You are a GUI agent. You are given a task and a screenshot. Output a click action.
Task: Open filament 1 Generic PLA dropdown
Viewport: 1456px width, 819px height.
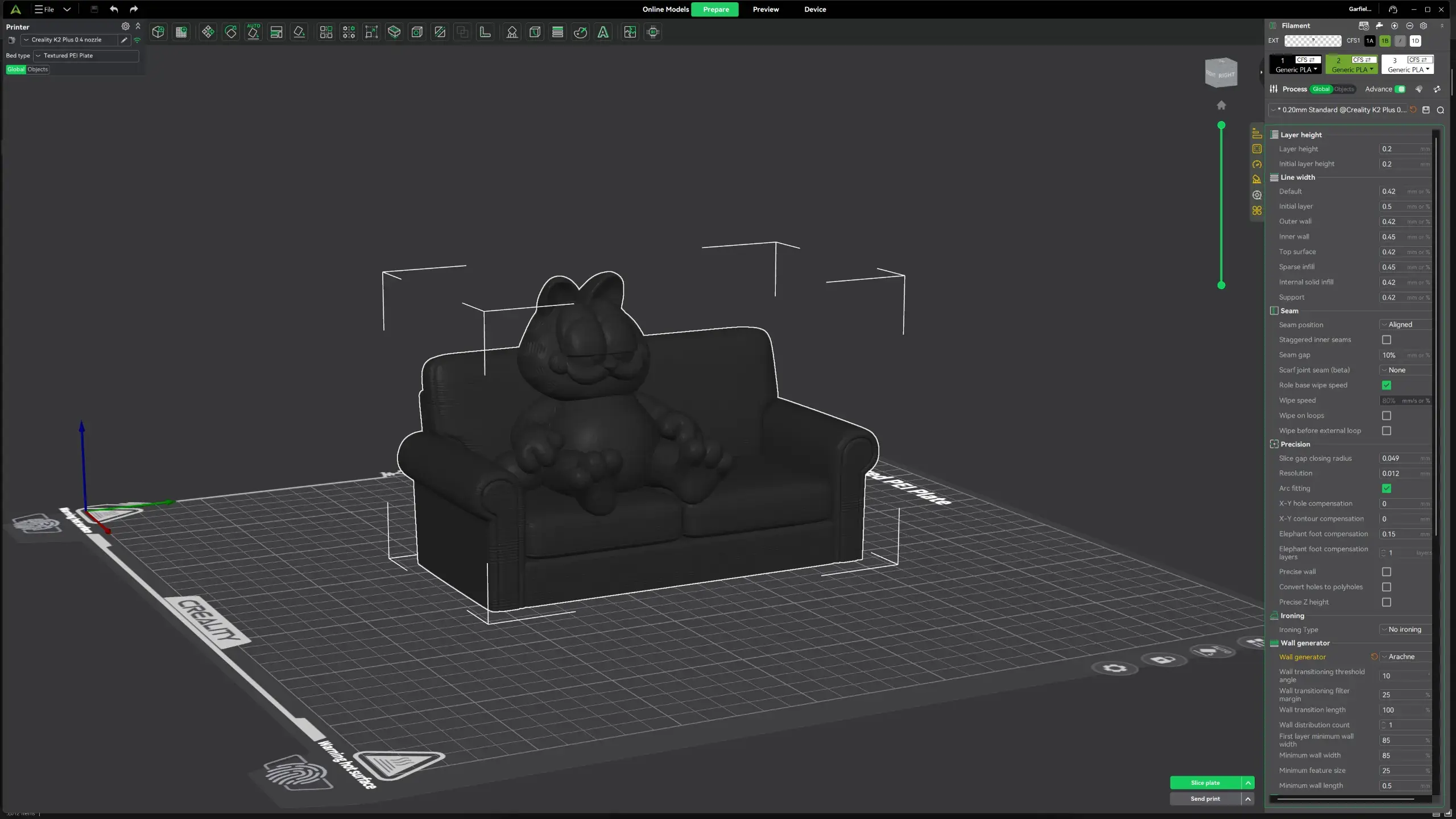tap(1296, 70)
